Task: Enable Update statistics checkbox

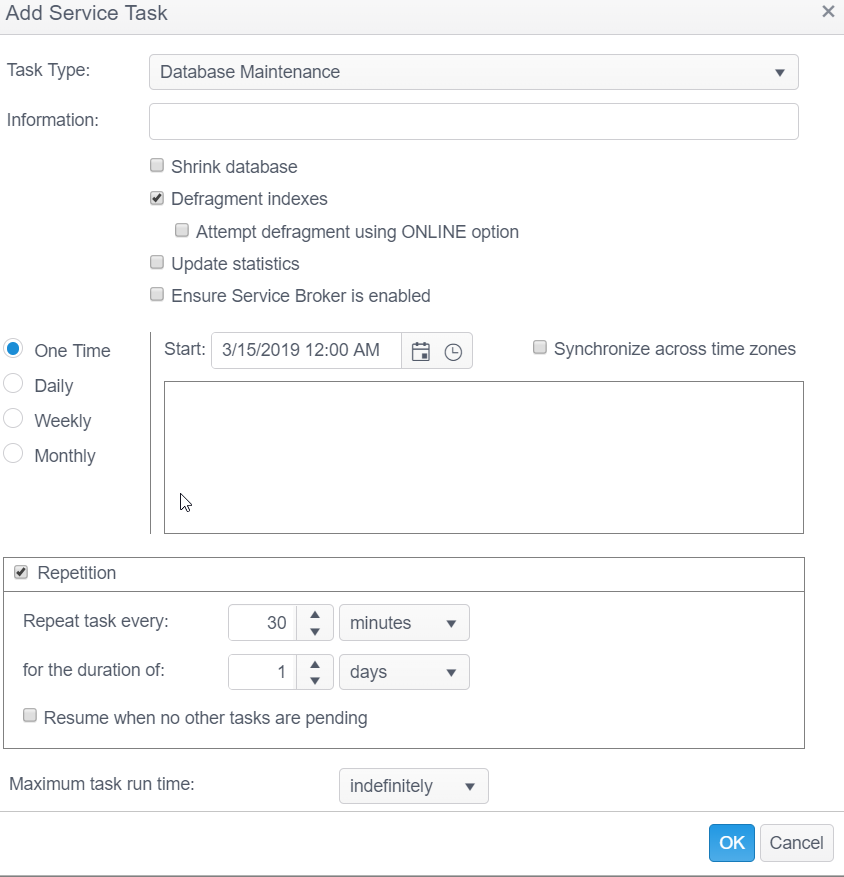Action: (157, 263)
